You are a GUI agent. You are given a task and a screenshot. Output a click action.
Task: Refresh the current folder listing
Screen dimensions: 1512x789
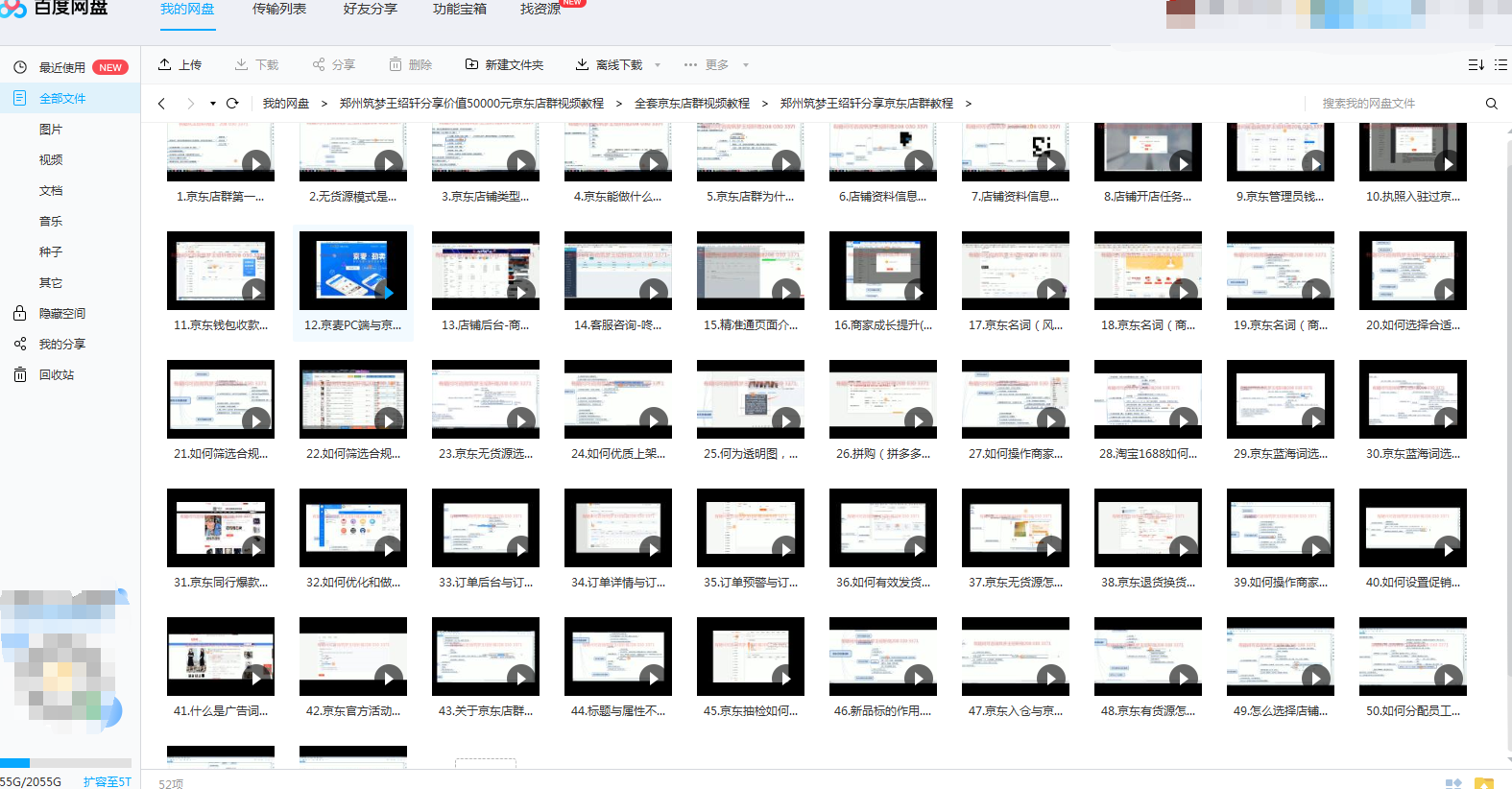pos(232,104)
